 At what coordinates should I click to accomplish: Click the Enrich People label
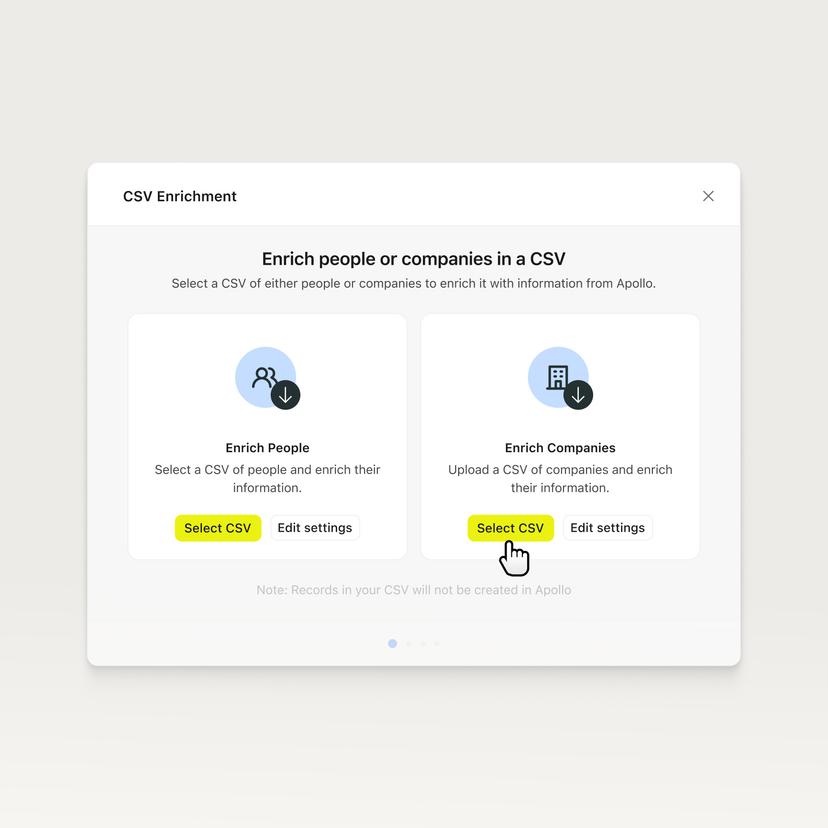[x=267, y=447]
